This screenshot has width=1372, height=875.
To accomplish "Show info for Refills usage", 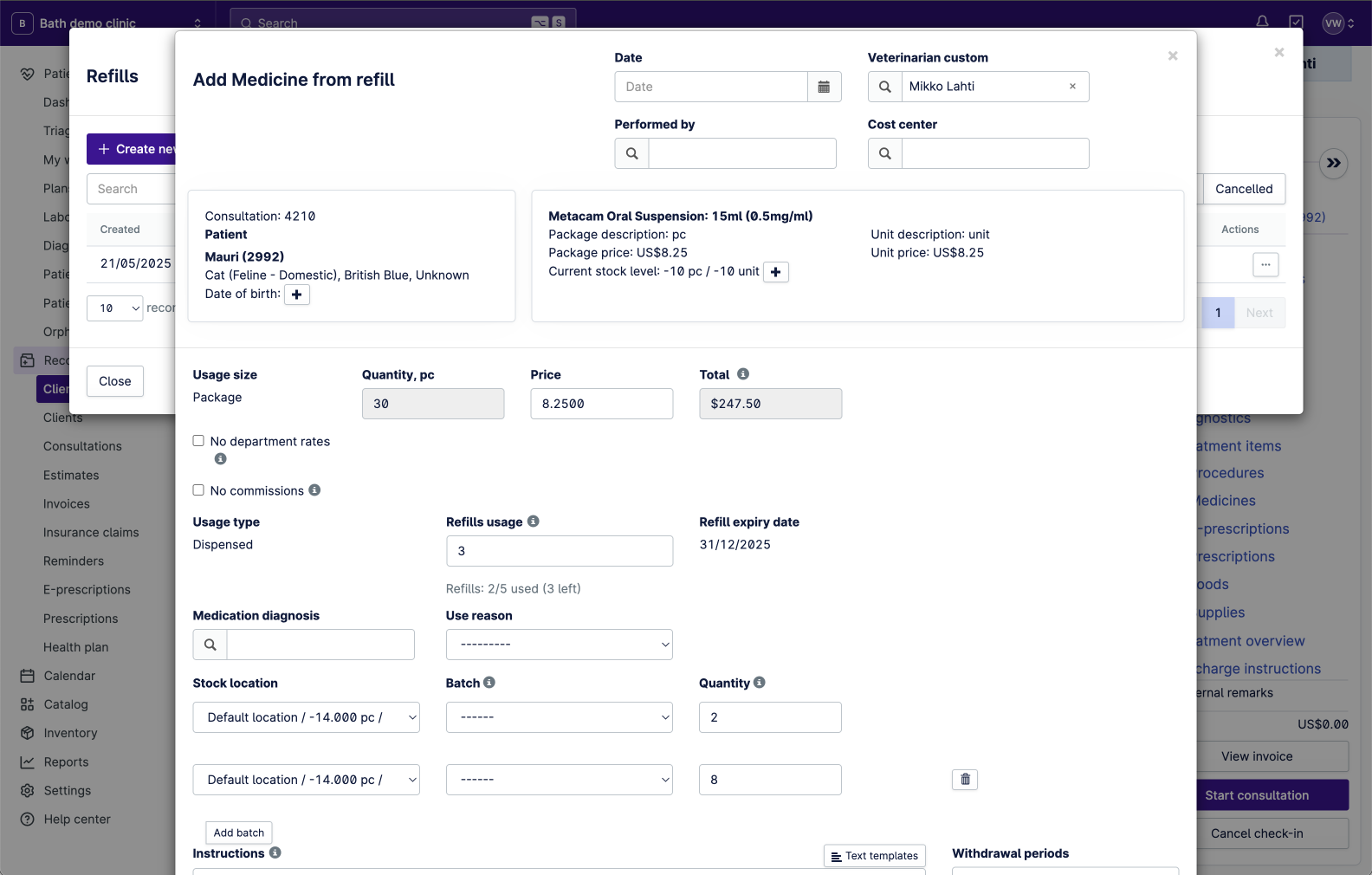I will click(534, 522).
